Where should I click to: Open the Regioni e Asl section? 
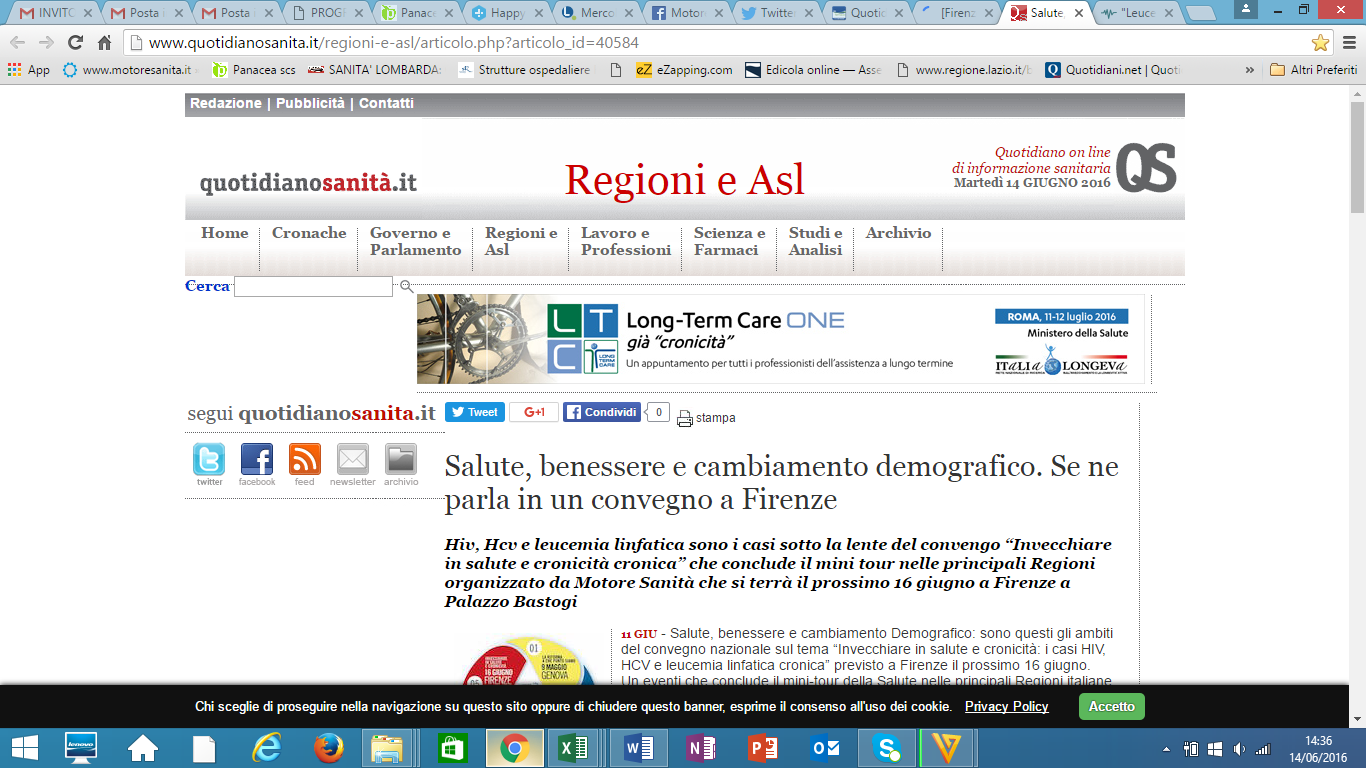click(521, 241)
